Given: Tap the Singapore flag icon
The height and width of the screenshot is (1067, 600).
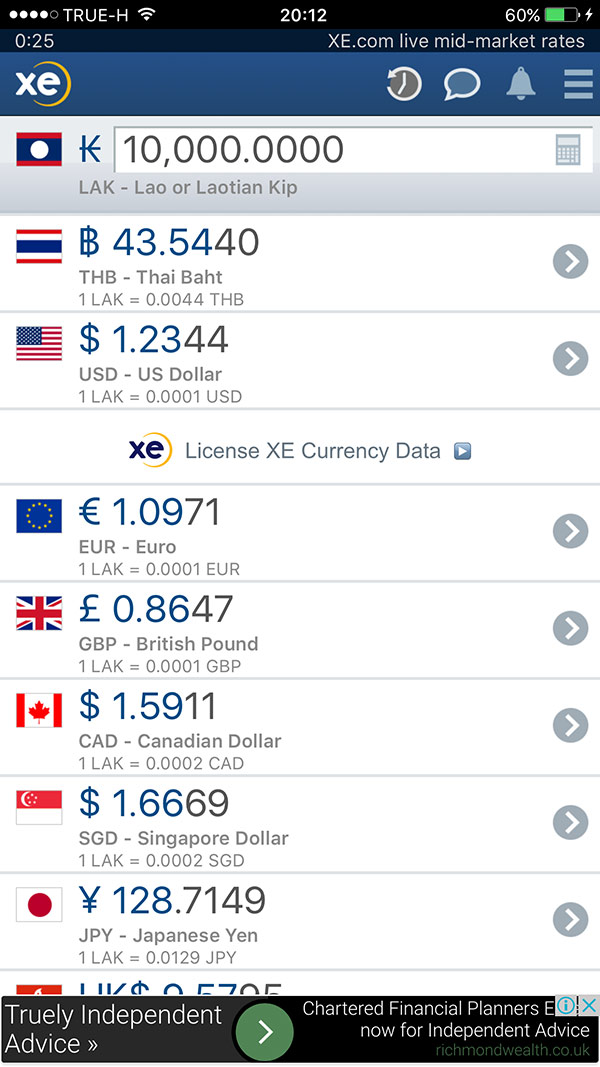Looking at the screenshot, I should coord(39,806).
